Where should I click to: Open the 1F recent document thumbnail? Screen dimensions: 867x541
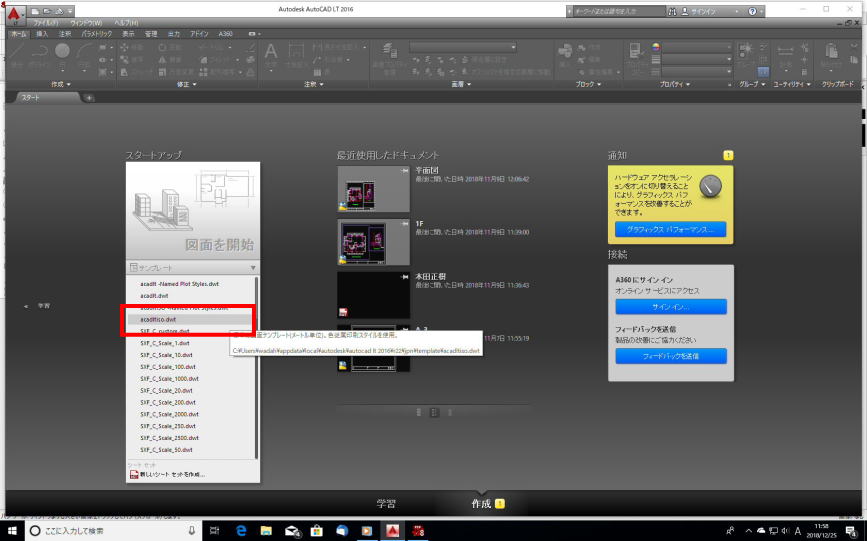click(374, 242)
